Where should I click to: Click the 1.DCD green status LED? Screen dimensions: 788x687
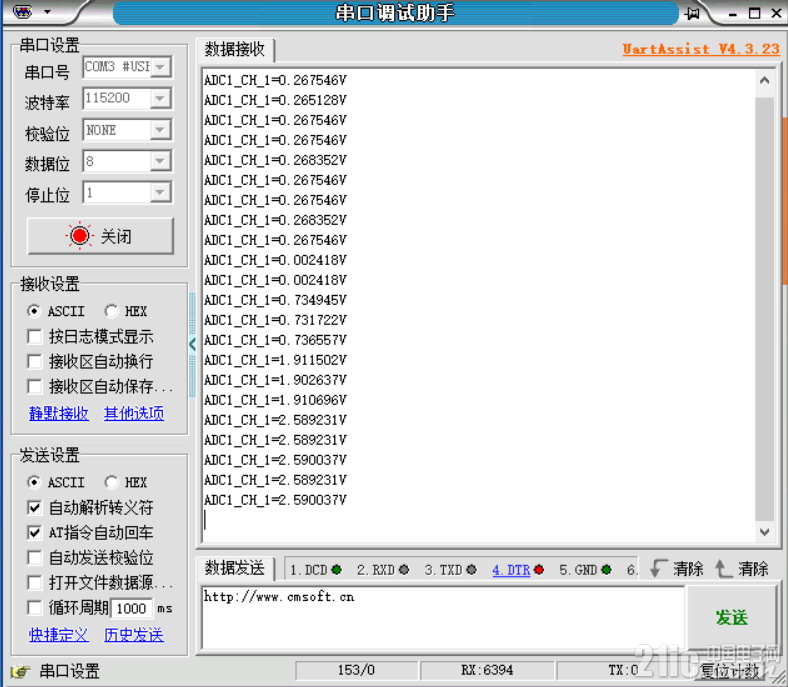coord(336,569)
